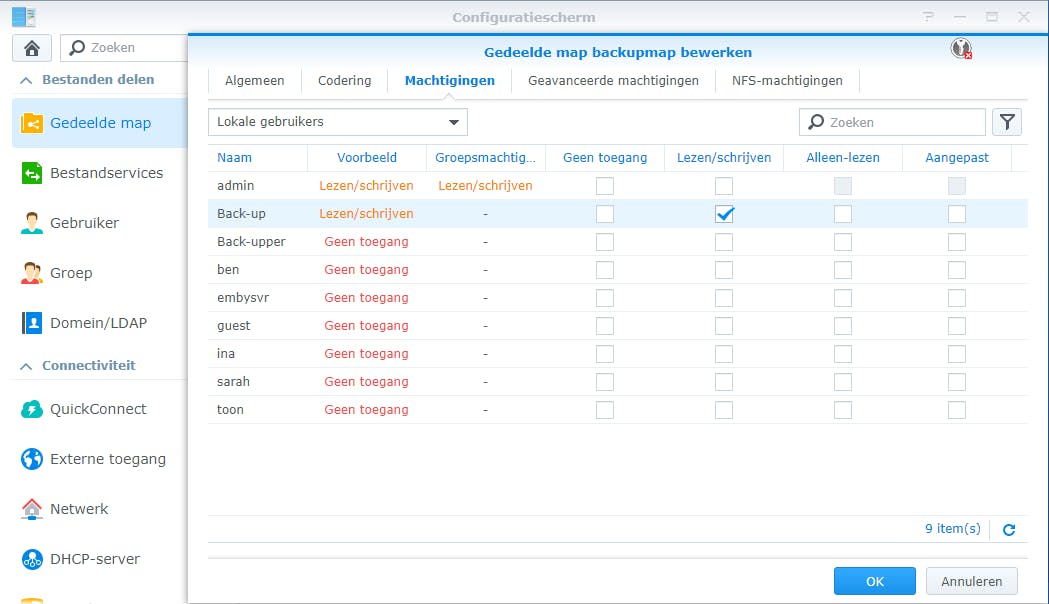Open the Domein/LDAP panel icon
The height and width of the screenshot is (604, 1049).
coord(32,323)
